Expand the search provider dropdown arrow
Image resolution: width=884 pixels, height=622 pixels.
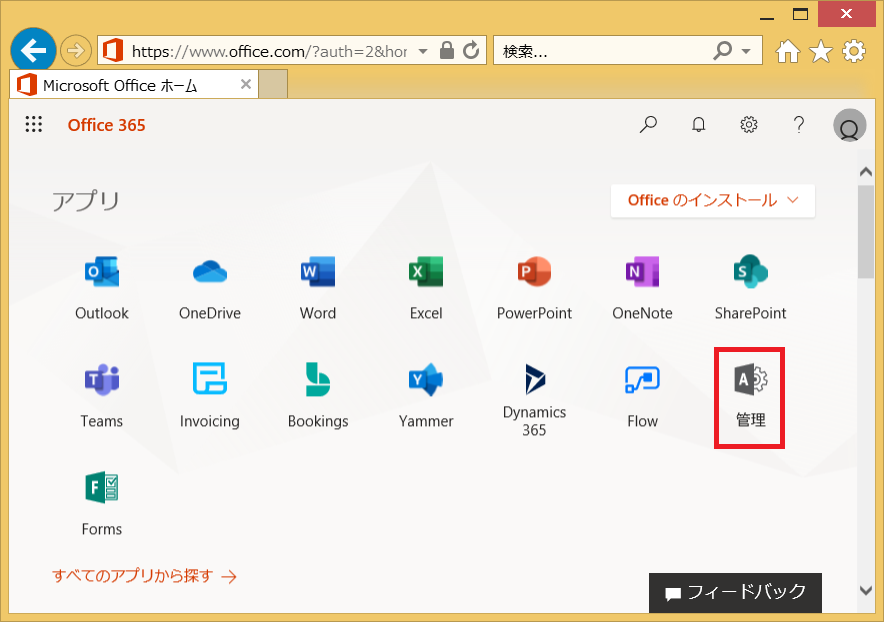coord(746,51)
